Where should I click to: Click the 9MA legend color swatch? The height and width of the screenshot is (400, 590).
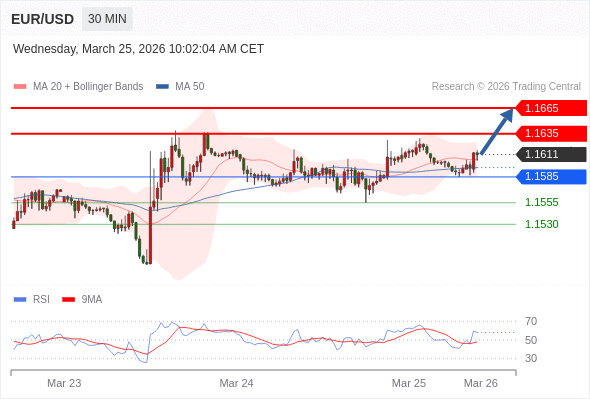coord(68,300)
